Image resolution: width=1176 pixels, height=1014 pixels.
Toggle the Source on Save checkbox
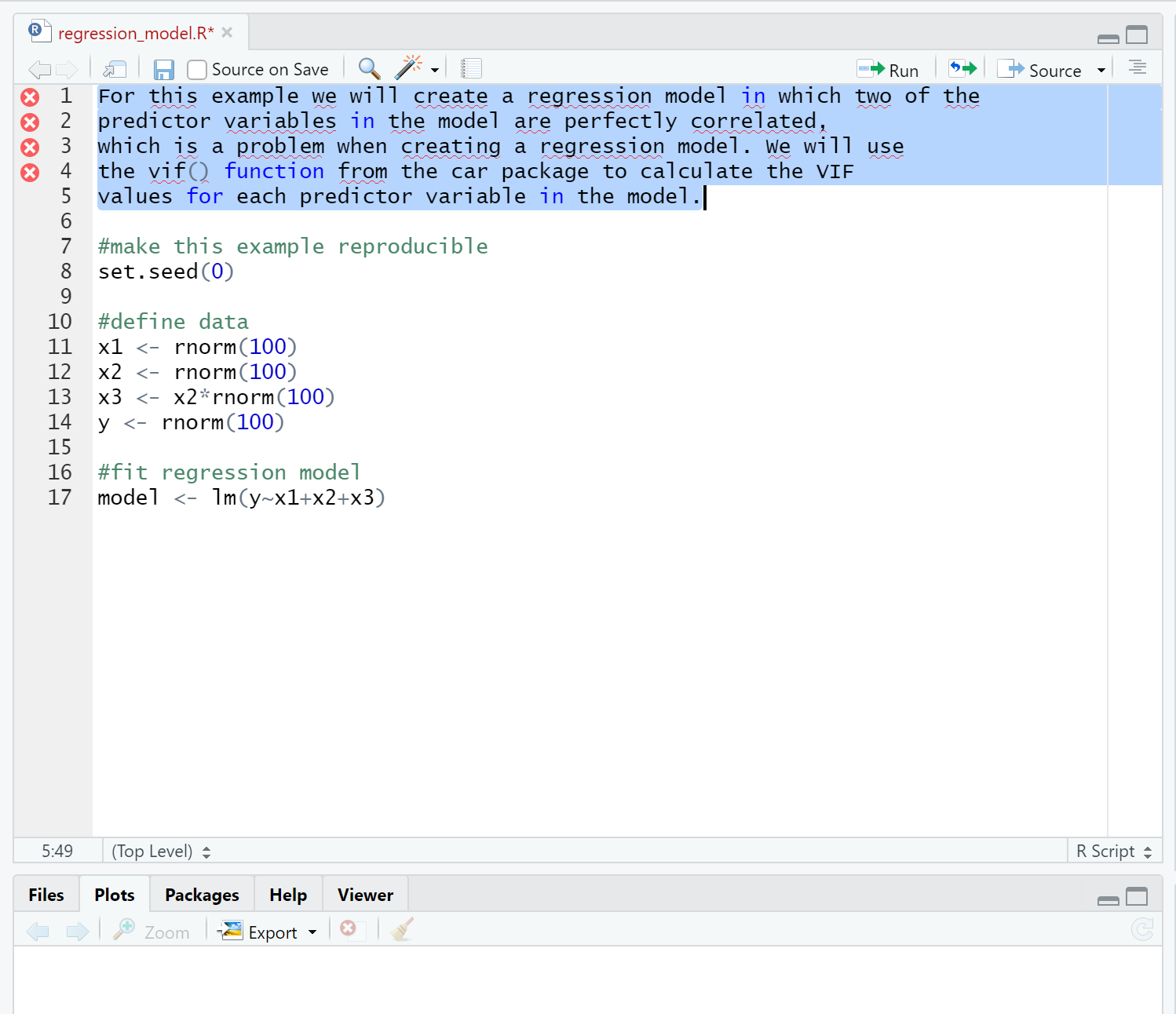click(x=197, y=70)
